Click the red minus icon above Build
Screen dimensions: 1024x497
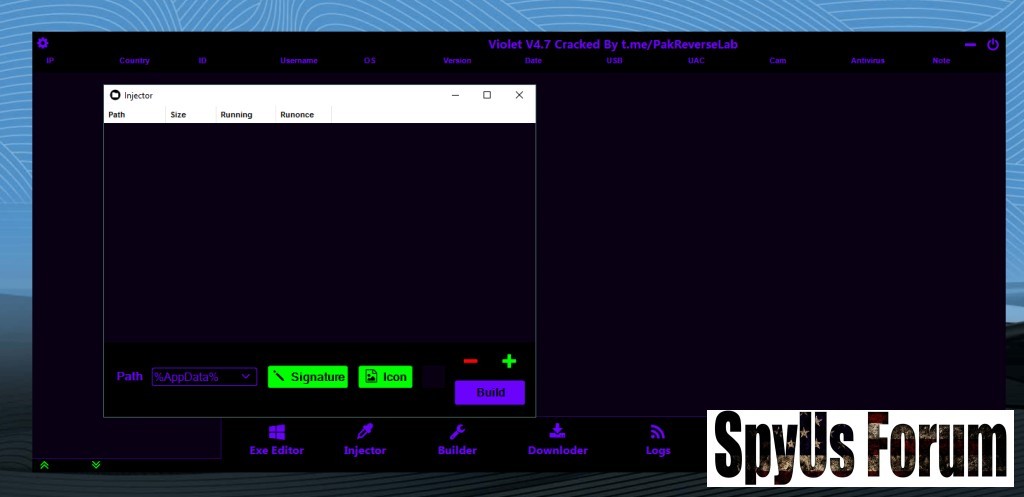tap(470, 361)
